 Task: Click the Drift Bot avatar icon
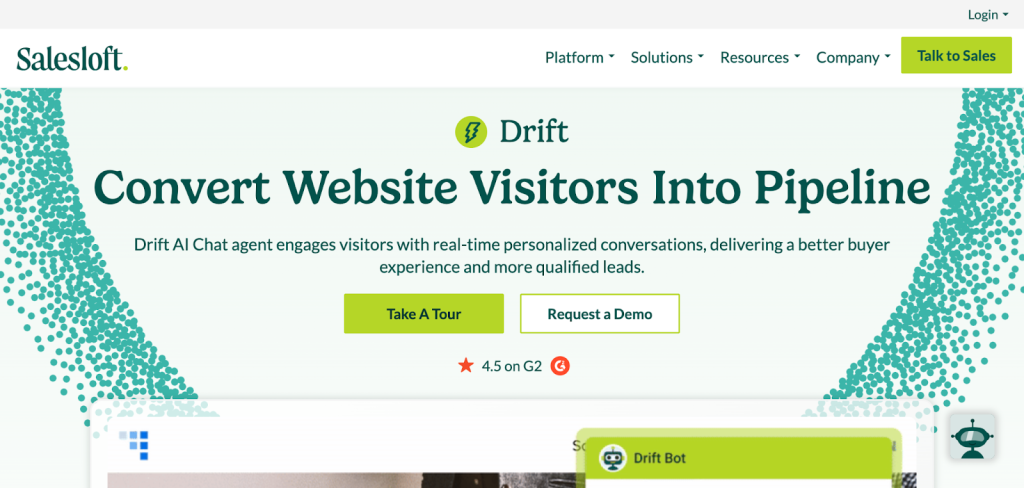613,458
